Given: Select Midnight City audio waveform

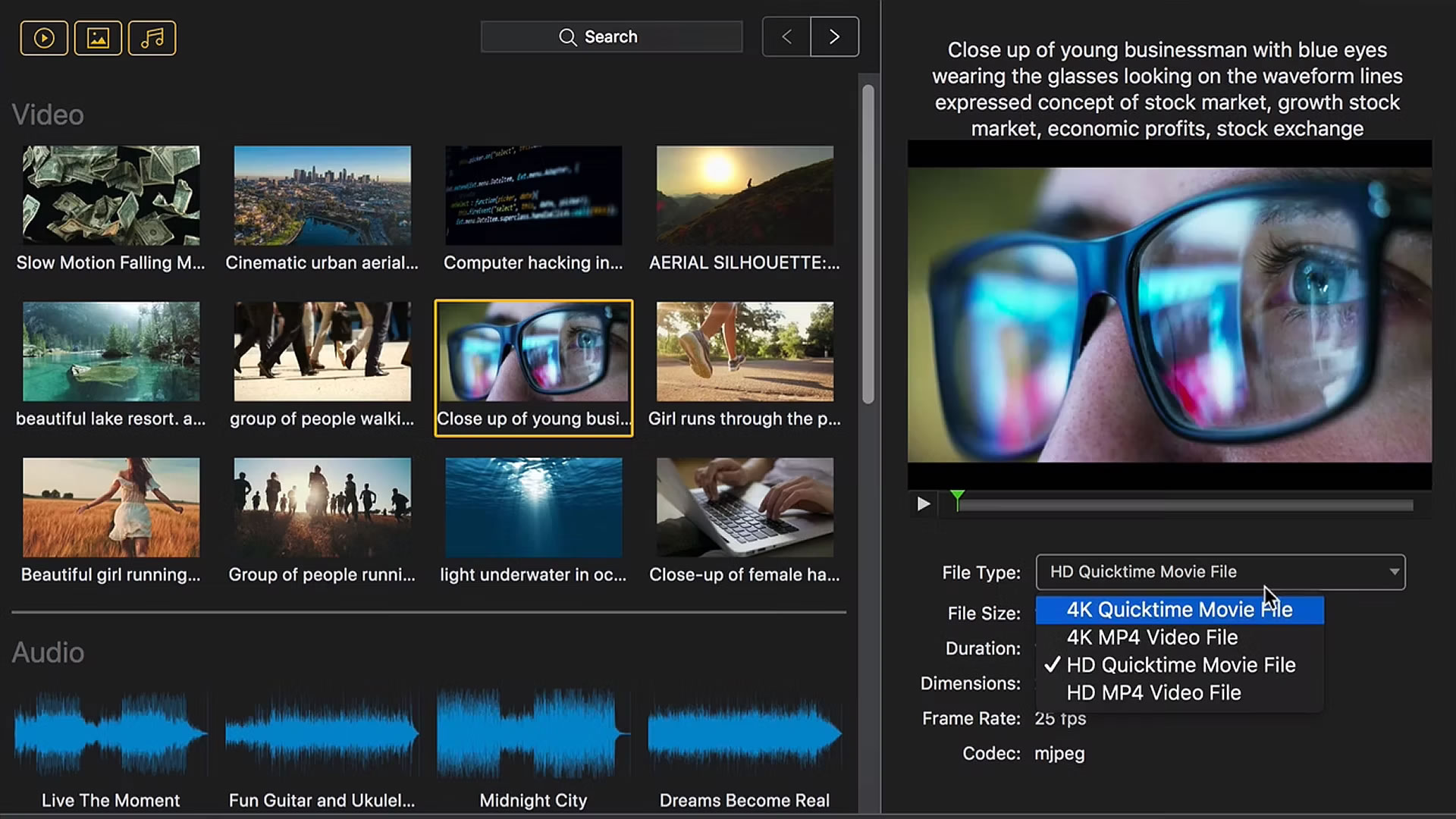Looking at the screenshot, I should tap(533, 734).
